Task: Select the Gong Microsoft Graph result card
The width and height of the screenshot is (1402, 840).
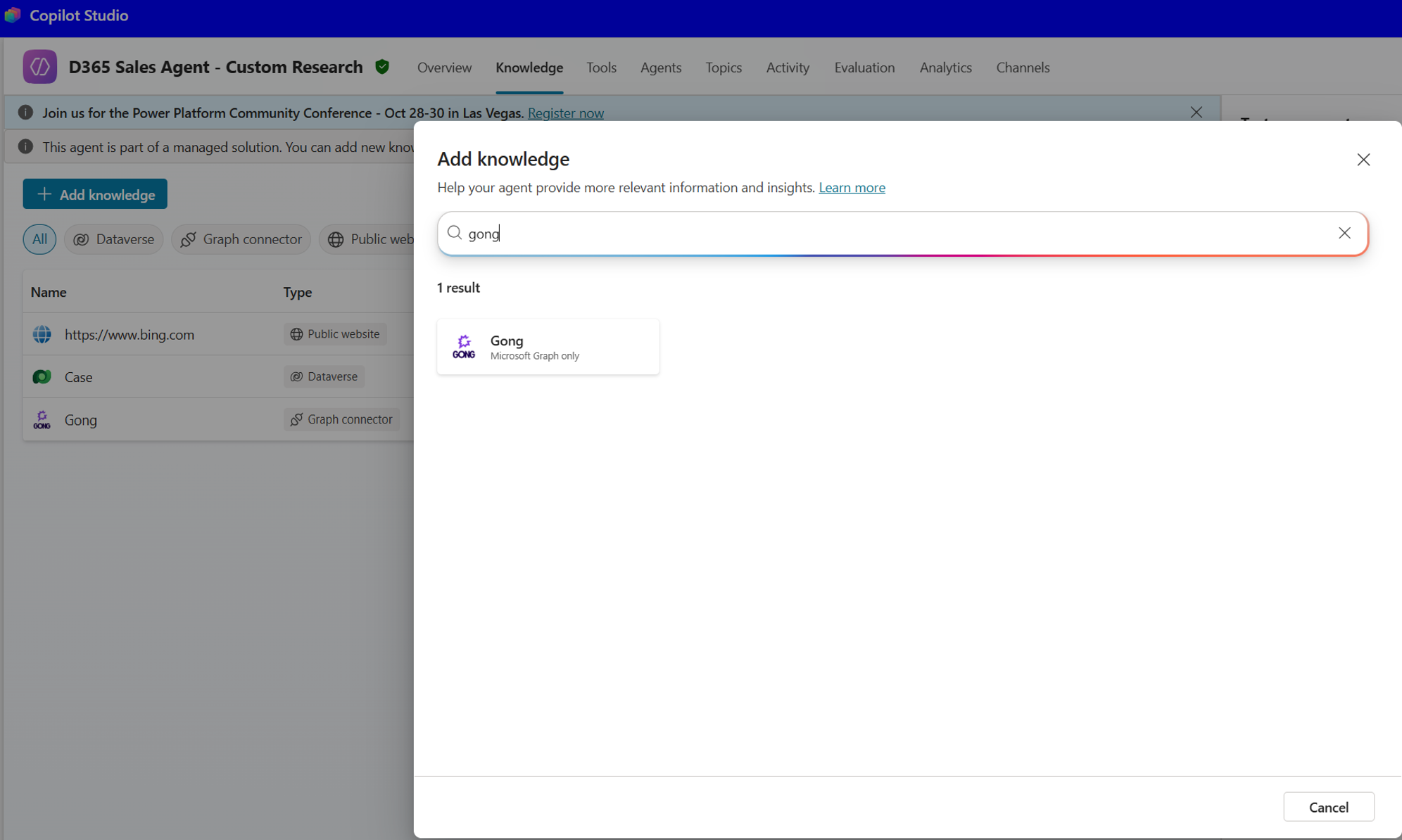Action: point(548,347)
